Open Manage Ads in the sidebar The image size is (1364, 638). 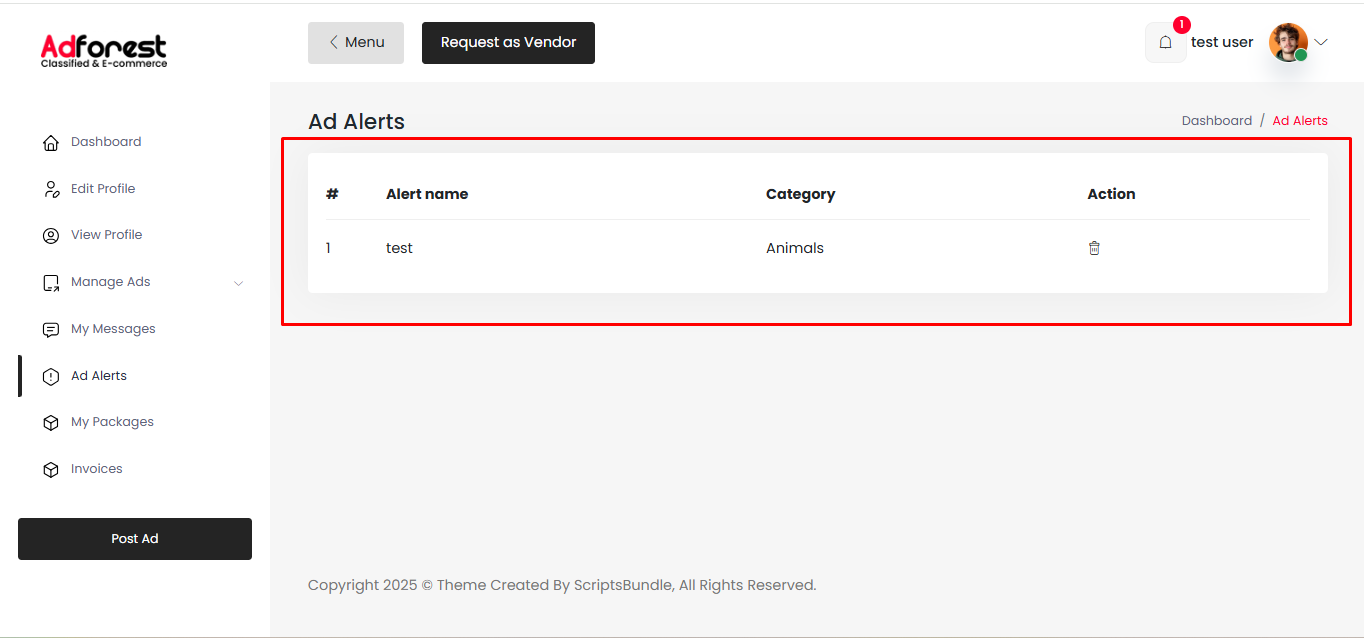pos(110,282)
